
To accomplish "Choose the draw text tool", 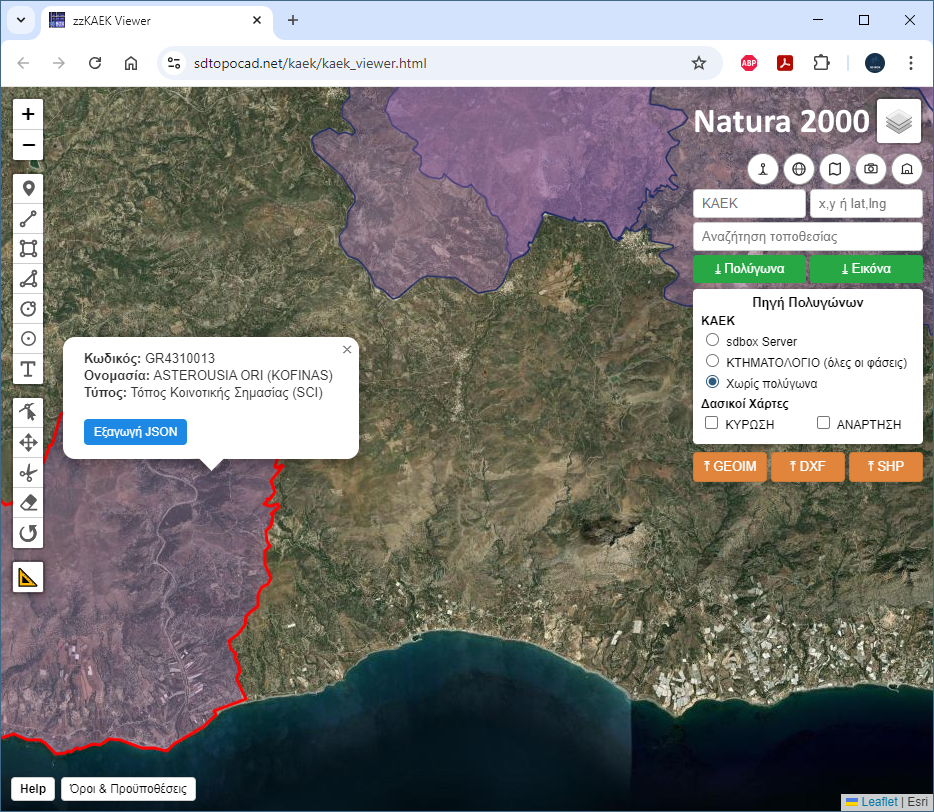I will point(28,369).
